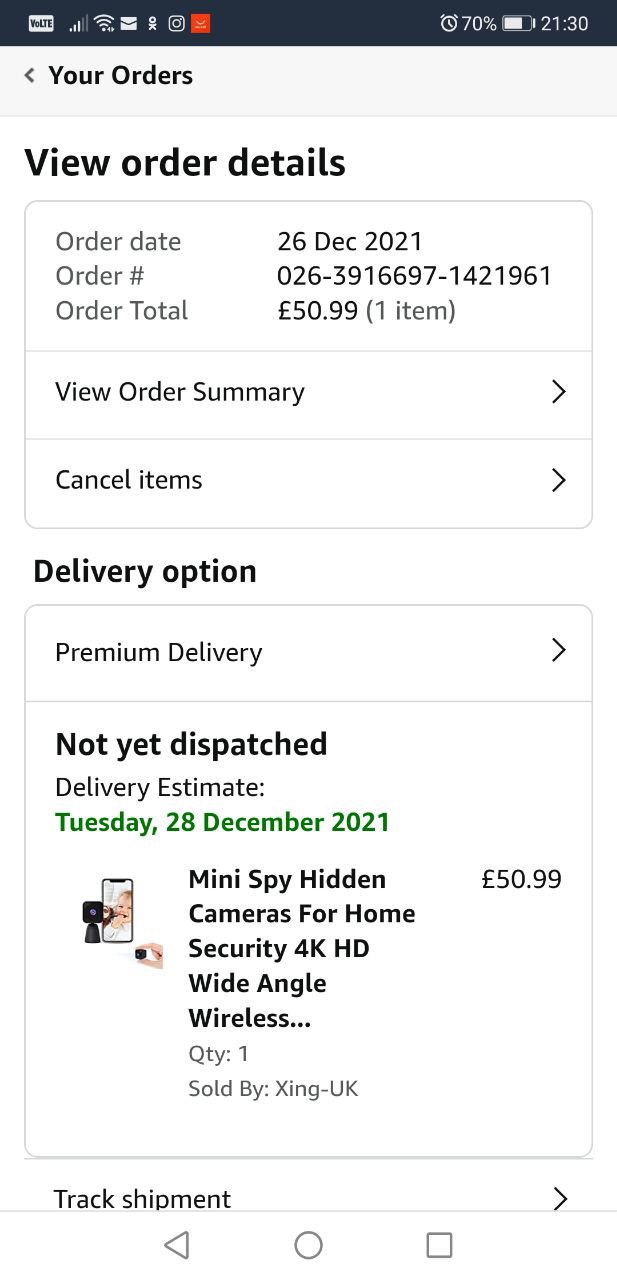Open Track shipment chevron
617x1280 pixels.
coord(559,1198)
